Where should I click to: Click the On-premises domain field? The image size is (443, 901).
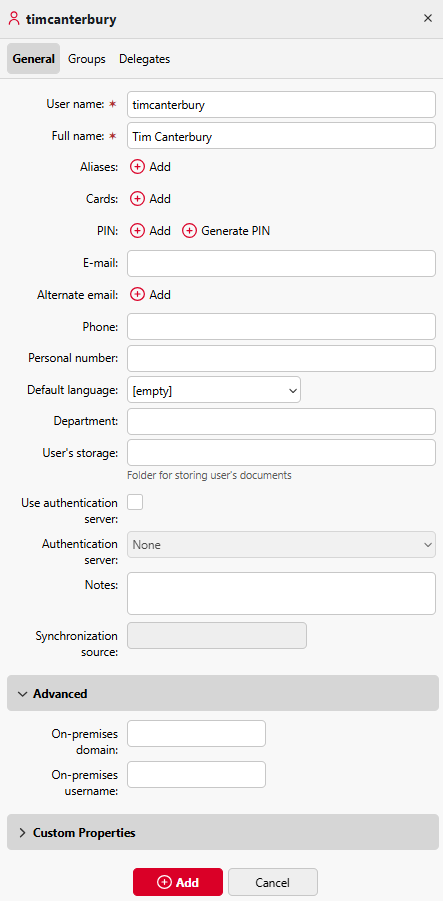197,734
